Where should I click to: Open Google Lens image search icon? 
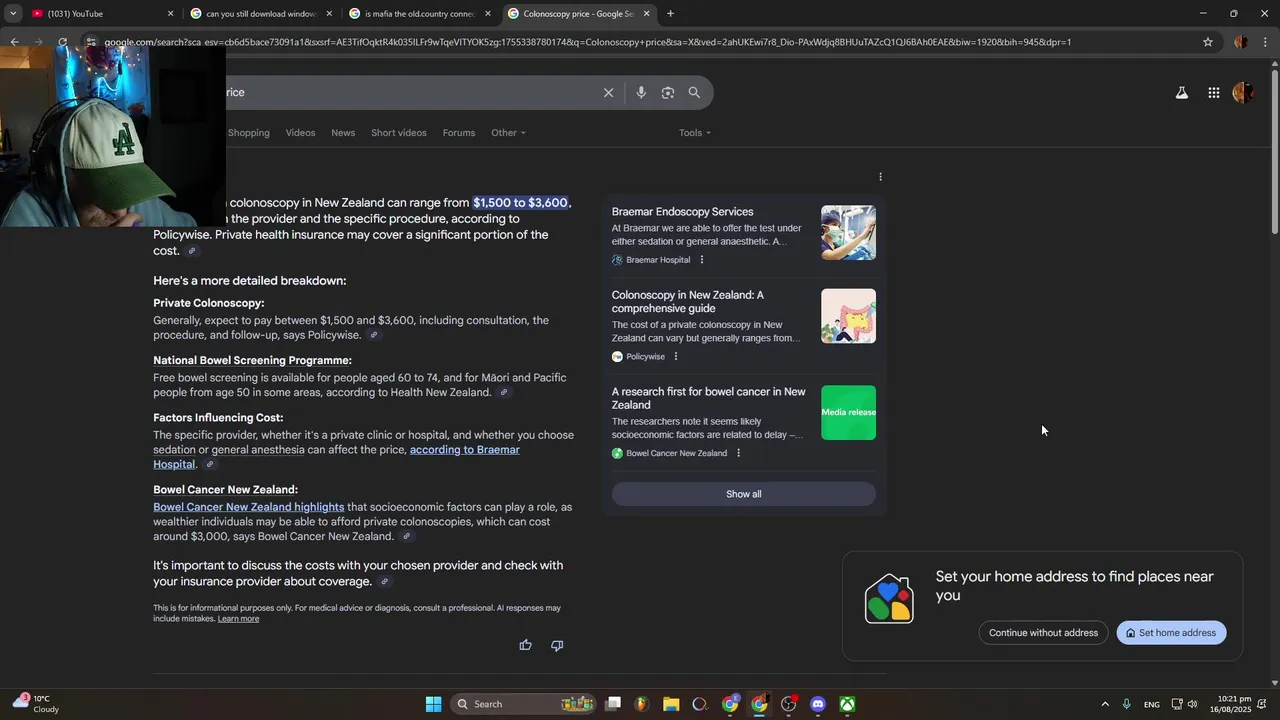click(x=668, y=92)
